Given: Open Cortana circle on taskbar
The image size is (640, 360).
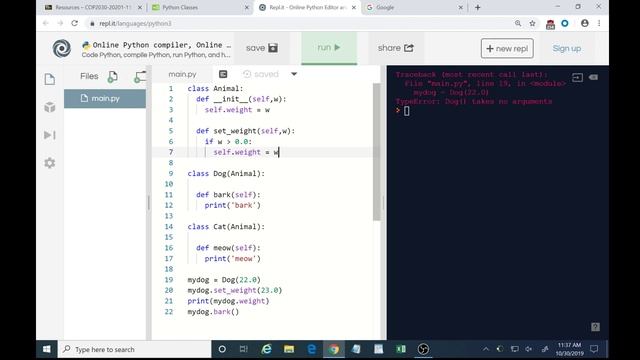Looking at the screenshot, I should [x=222, y=349].
